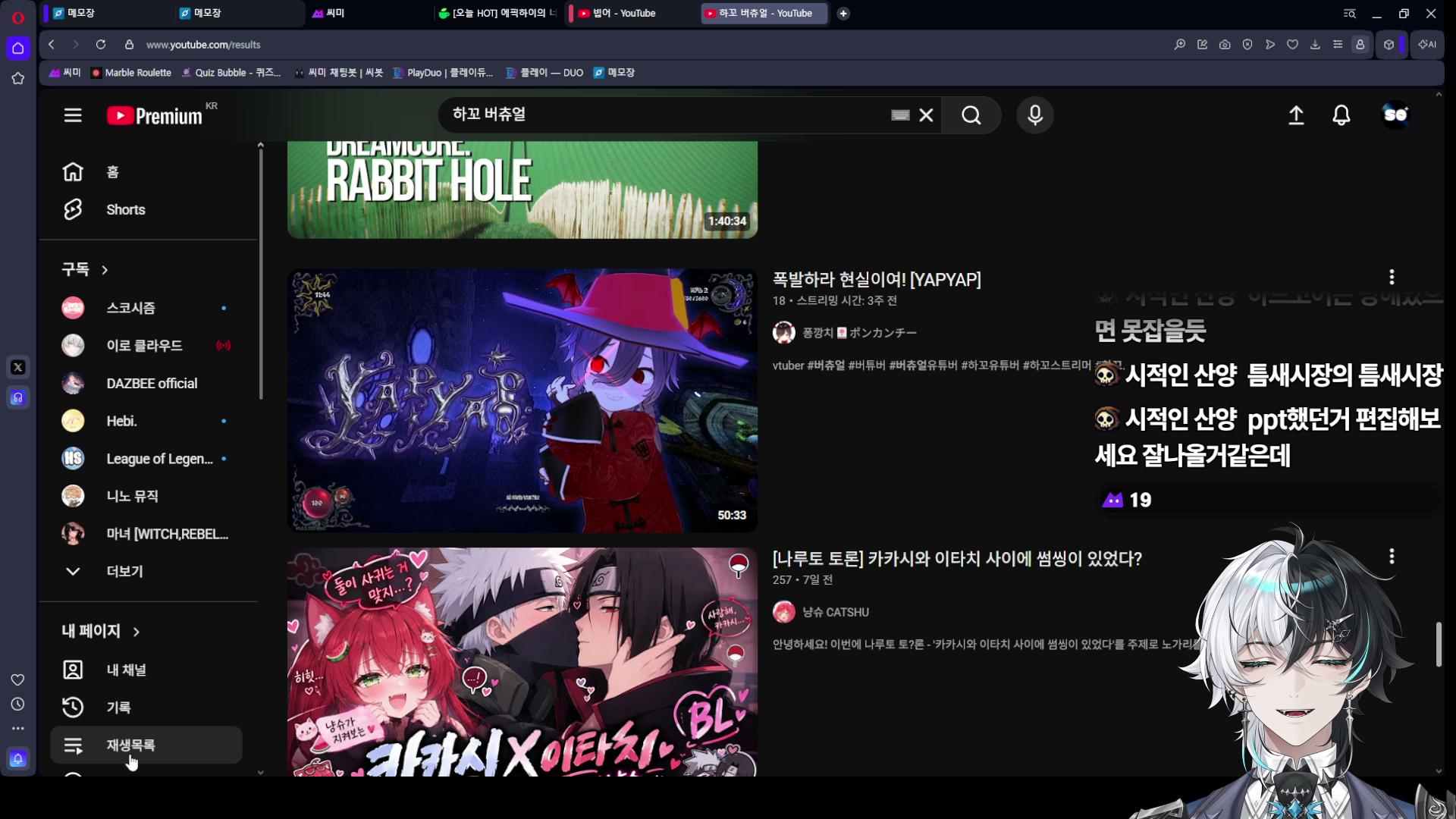This screenshot has height=819, width=1456.
Task: Click the page vertical scrollbar thumb
Action: coord(1439,645)
